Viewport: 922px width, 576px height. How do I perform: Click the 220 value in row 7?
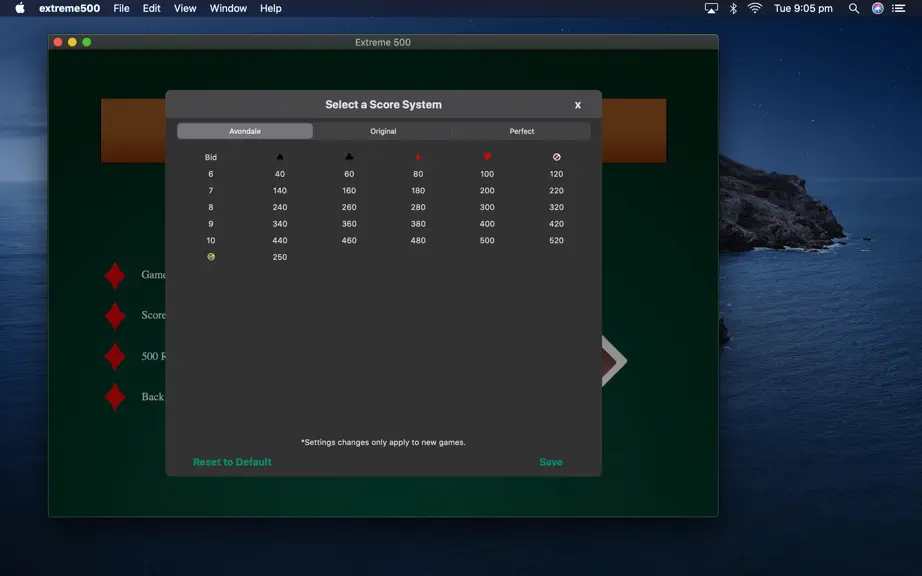coord(556,190)
